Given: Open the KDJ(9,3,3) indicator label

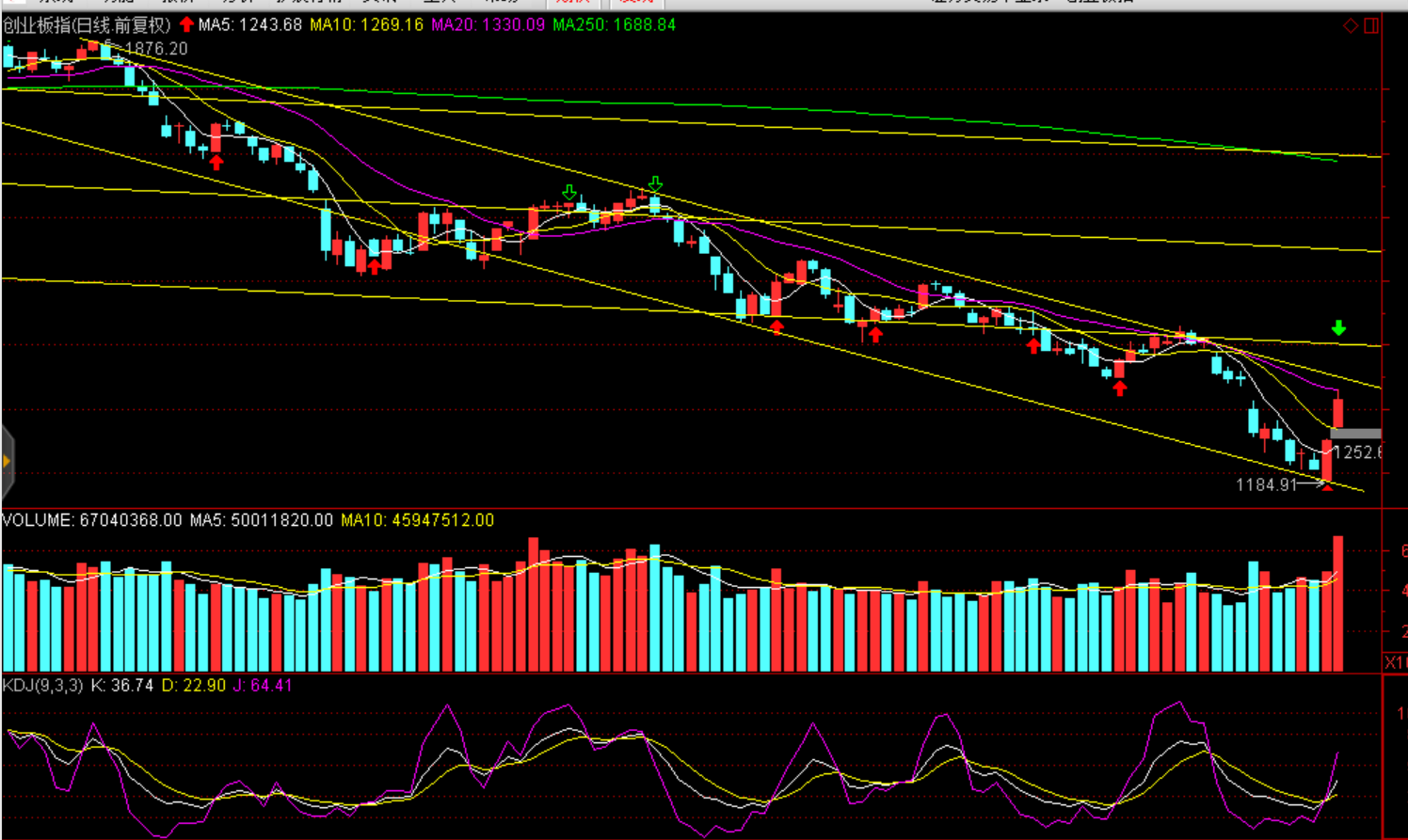Looking at the screenshot, I should pyautogui.click(x=43, y=686).
